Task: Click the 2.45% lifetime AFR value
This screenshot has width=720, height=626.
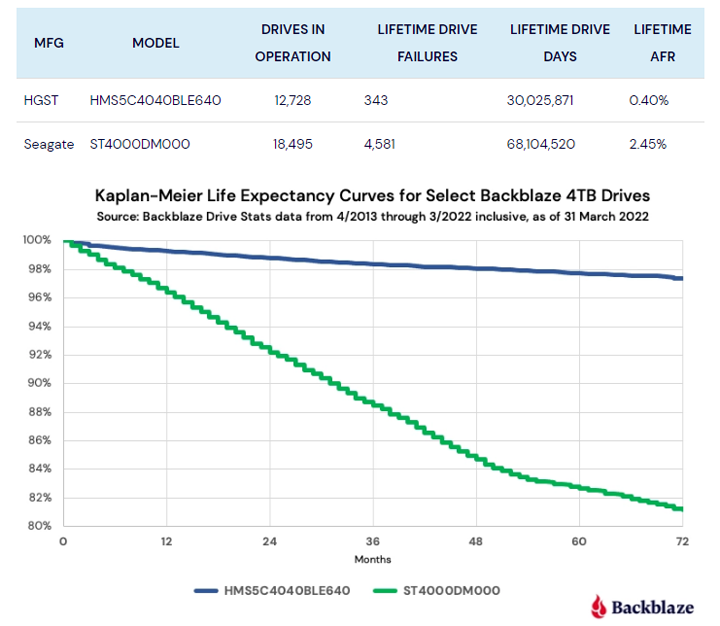Action: (x=647, y=144)
